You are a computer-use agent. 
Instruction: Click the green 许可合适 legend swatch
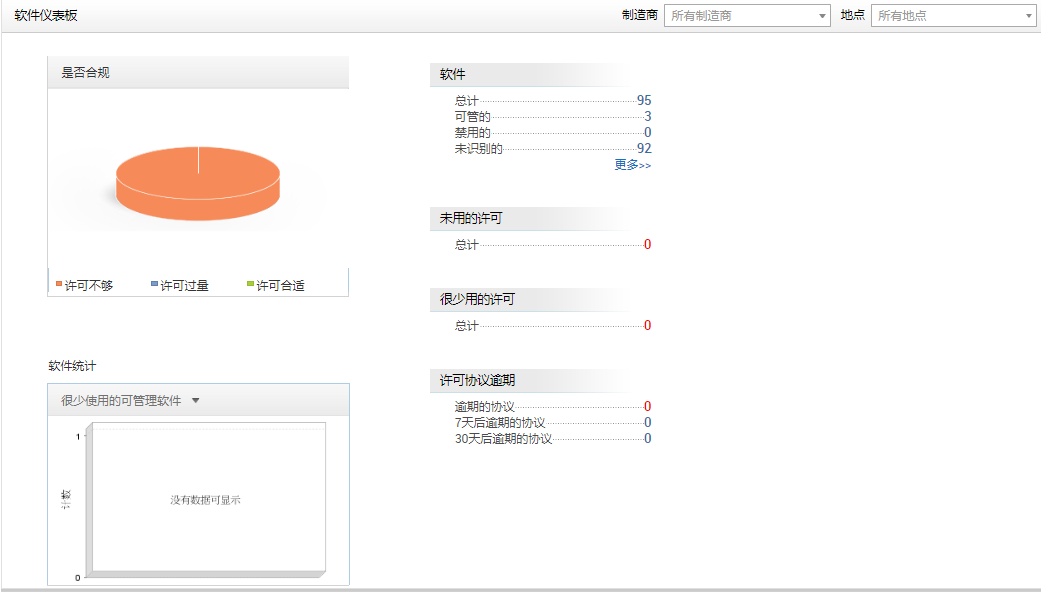(x=250, y=284)
